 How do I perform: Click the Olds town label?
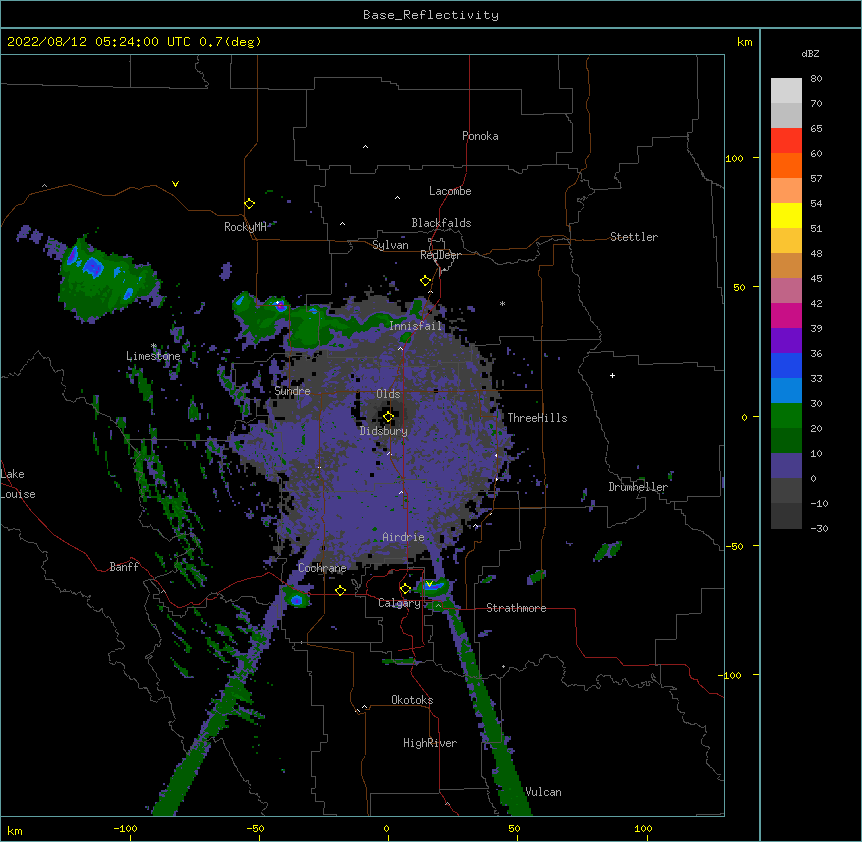point(388,394)
